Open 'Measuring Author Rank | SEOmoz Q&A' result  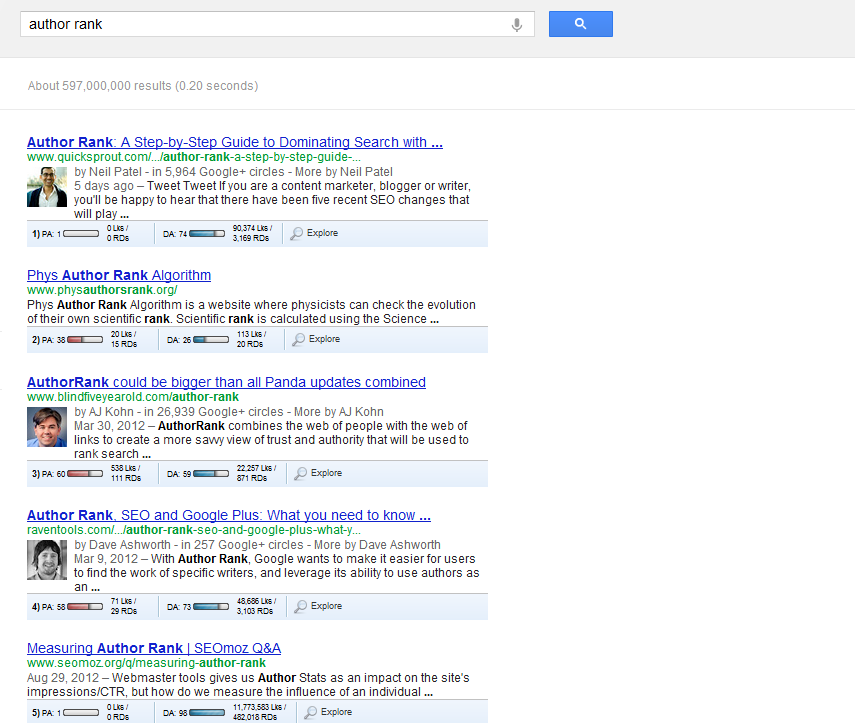tap(154, 648)
